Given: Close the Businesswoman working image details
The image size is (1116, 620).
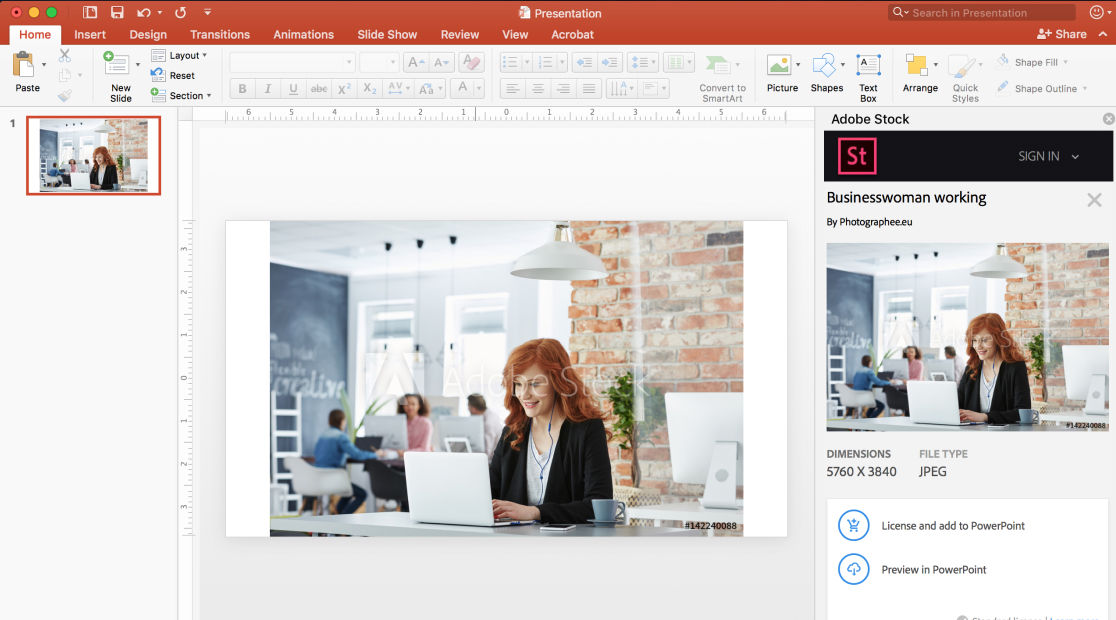Looking at the screenshot, I should click(x=1095, y=200).
